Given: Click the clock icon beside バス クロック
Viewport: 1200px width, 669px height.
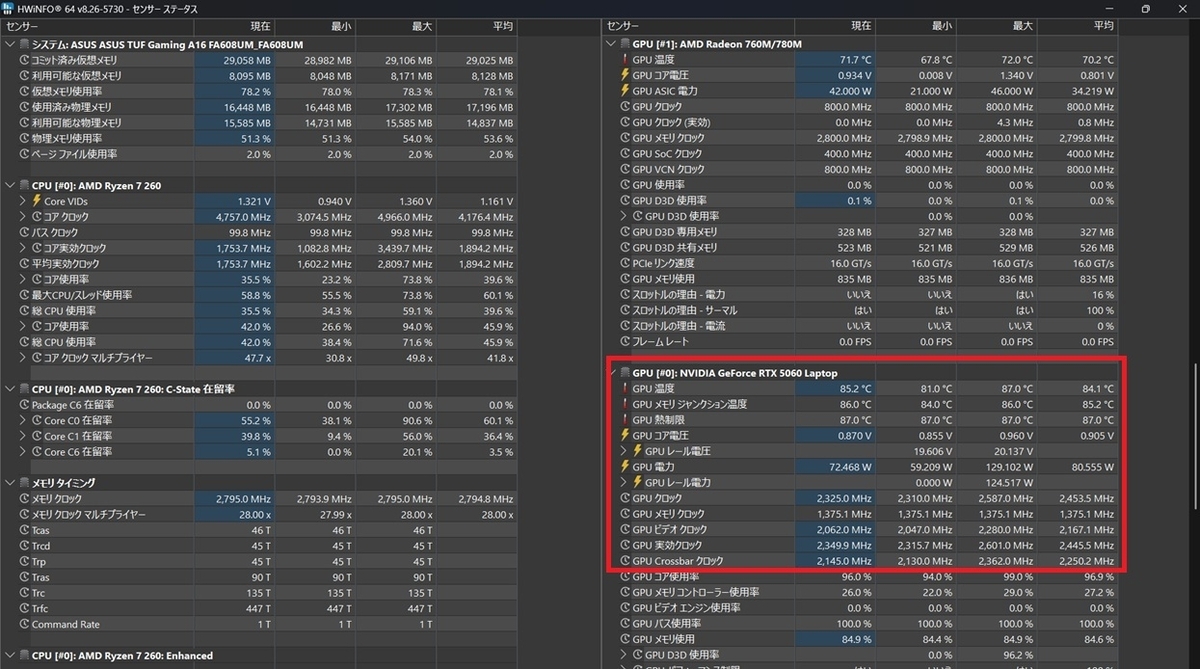Looking at the screenshot, I should pyautogui.click(x=23, y=232).
